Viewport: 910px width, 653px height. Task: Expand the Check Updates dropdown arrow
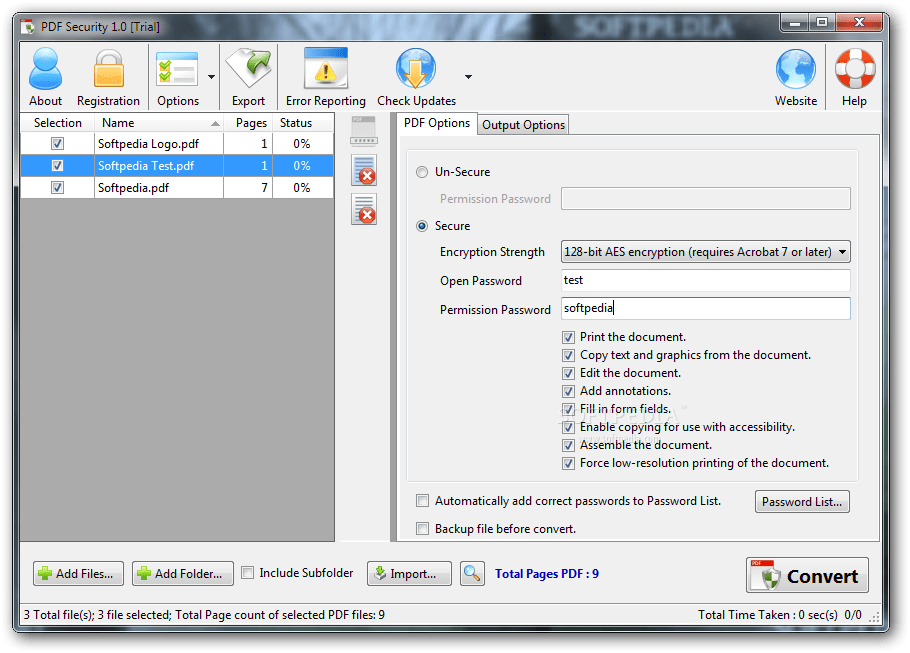pos(468,77)
